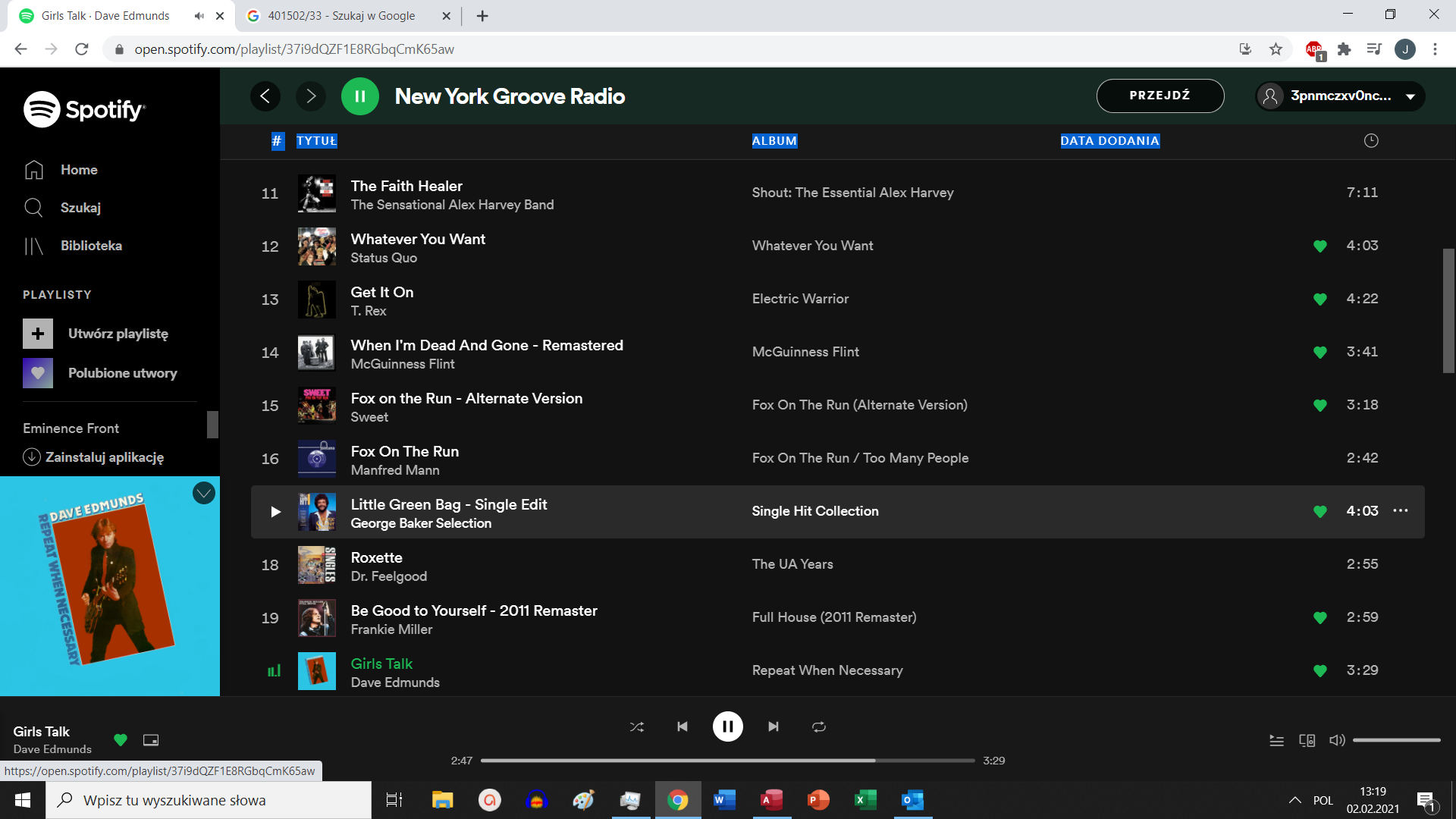Mute the Spotify tab audio icon

click(199, 16)
